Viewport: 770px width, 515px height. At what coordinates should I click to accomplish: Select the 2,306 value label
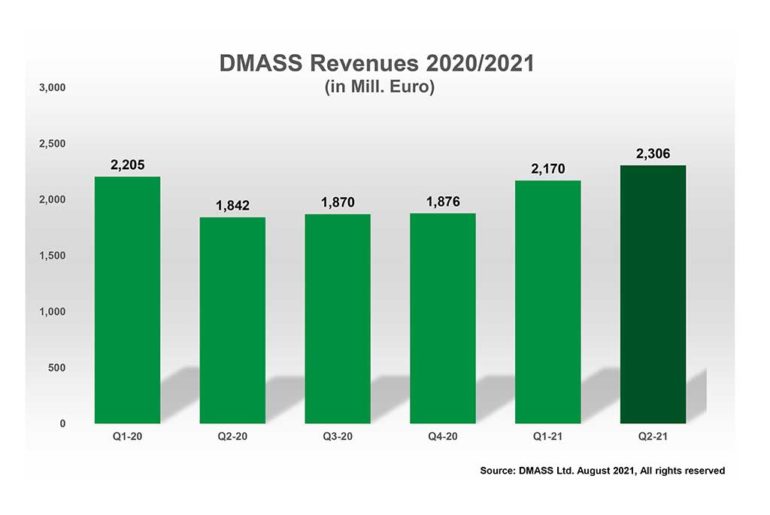coord(652,154)
